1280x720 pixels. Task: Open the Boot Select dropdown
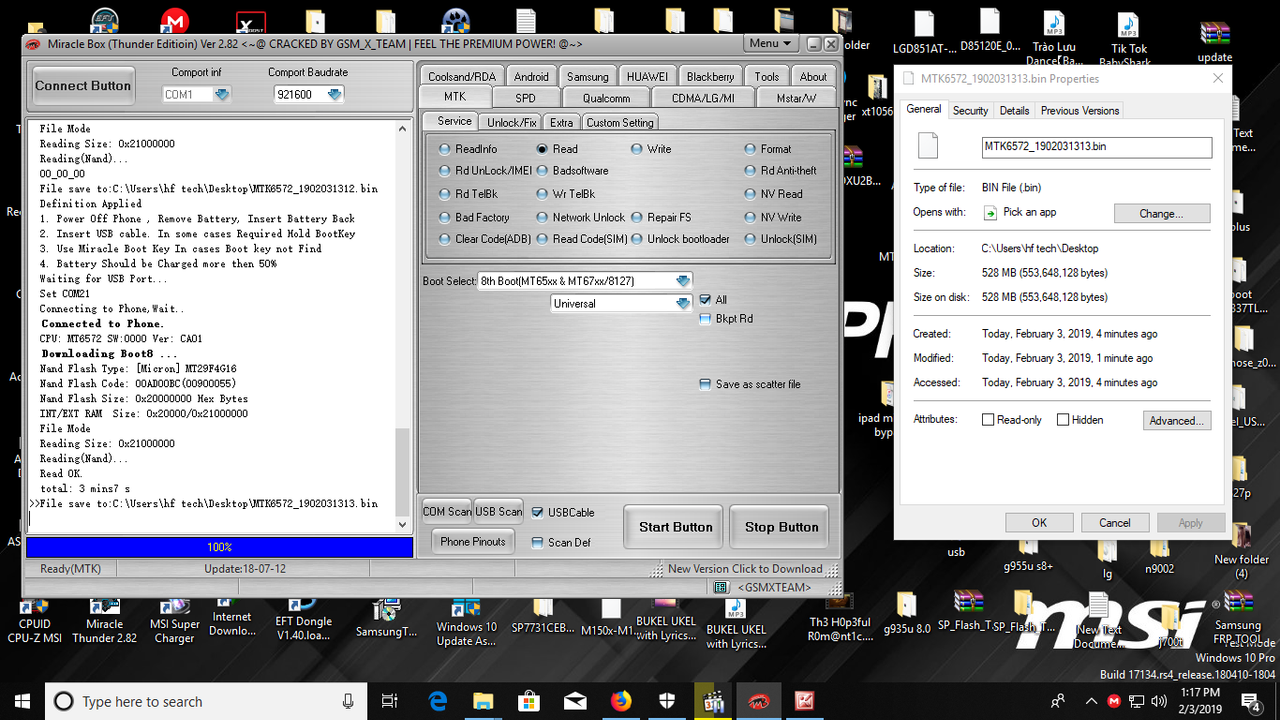click(686, 280)
